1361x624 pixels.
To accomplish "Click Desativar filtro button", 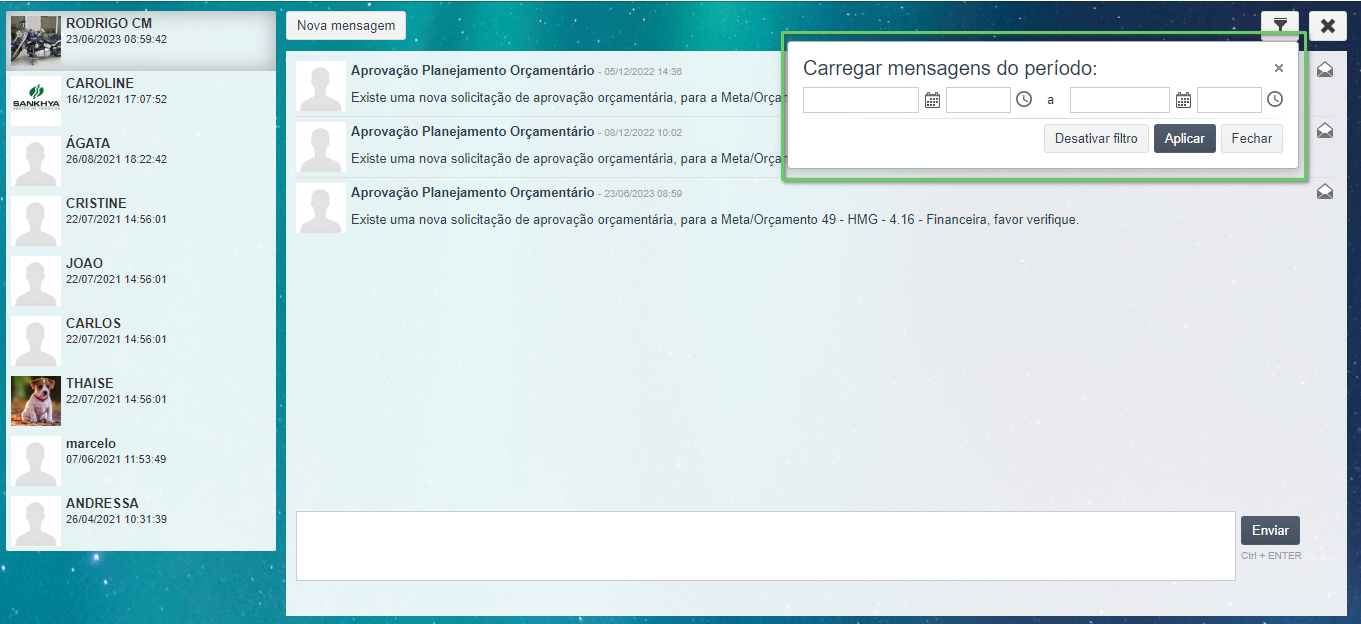I will 1096,138.
